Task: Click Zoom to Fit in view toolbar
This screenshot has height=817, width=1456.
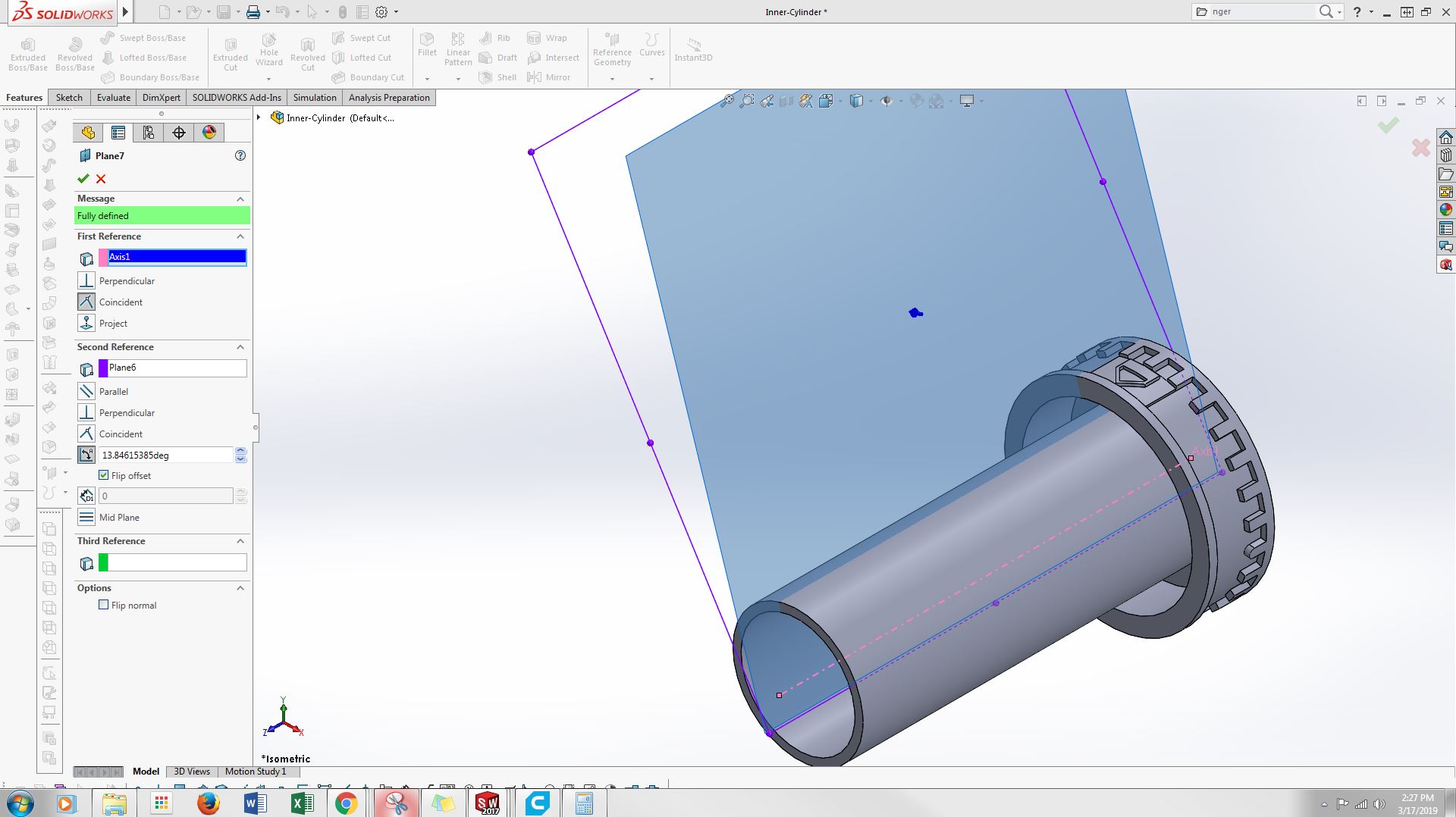Action: pyautogui.click(x=727, y=100)
